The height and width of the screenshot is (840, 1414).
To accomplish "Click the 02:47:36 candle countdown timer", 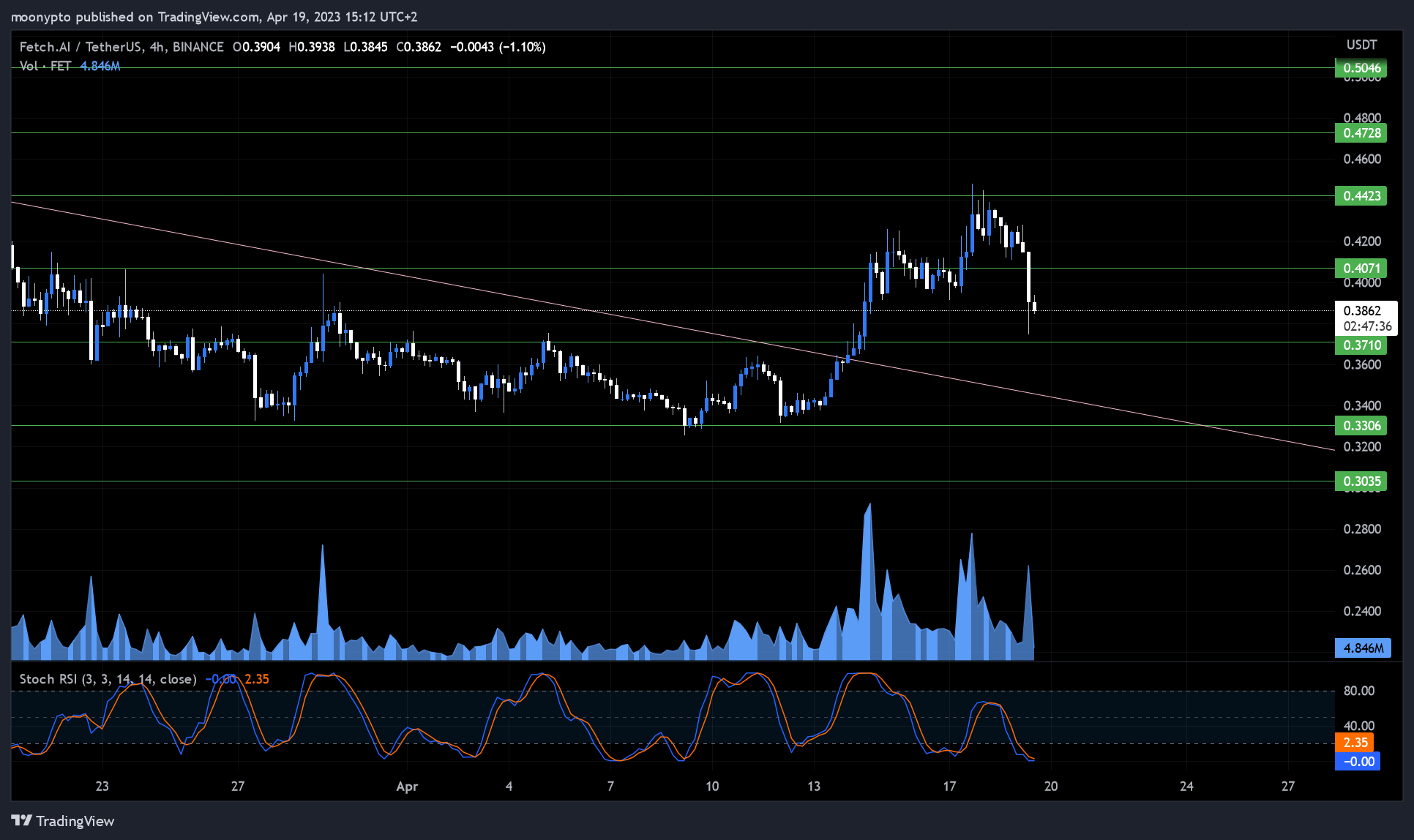I will pyautogui.click(x=1367, y=326).
